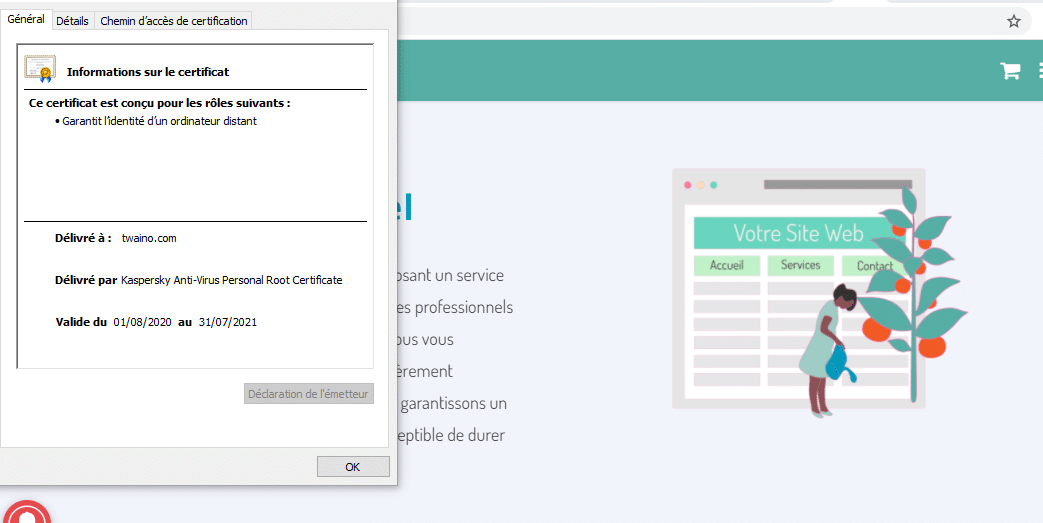The width and height of the screenshot is (1043, 523).
Task: Click Accueil in the website illustration
Action: point(726,265)
